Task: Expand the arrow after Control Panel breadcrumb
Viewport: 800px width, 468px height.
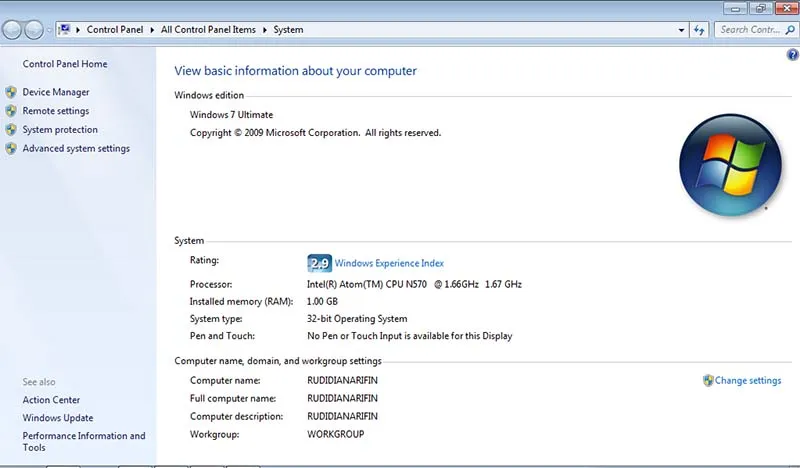Action: click(152, 30)
